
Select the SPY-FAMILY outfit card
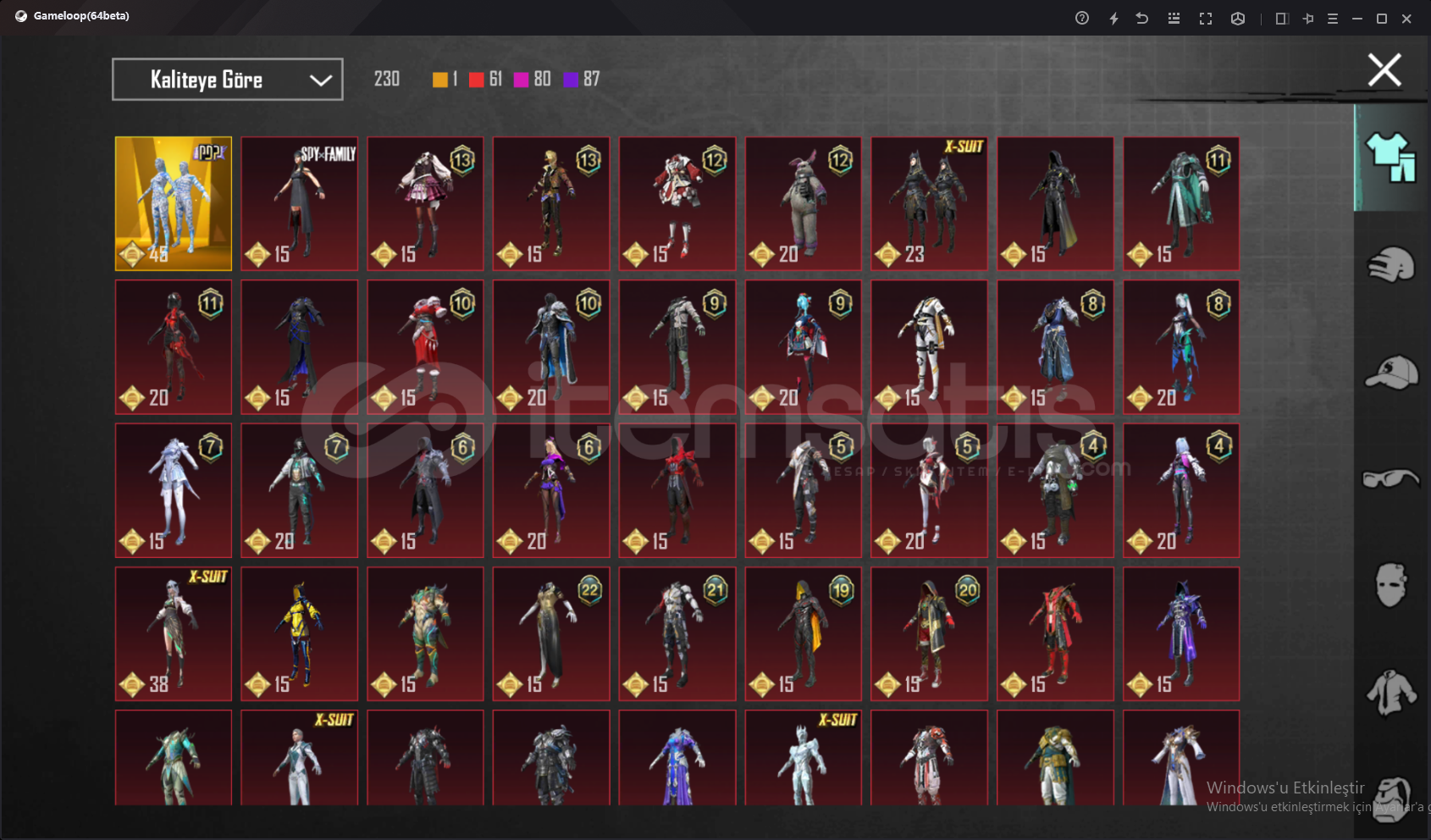coord(300,204)
